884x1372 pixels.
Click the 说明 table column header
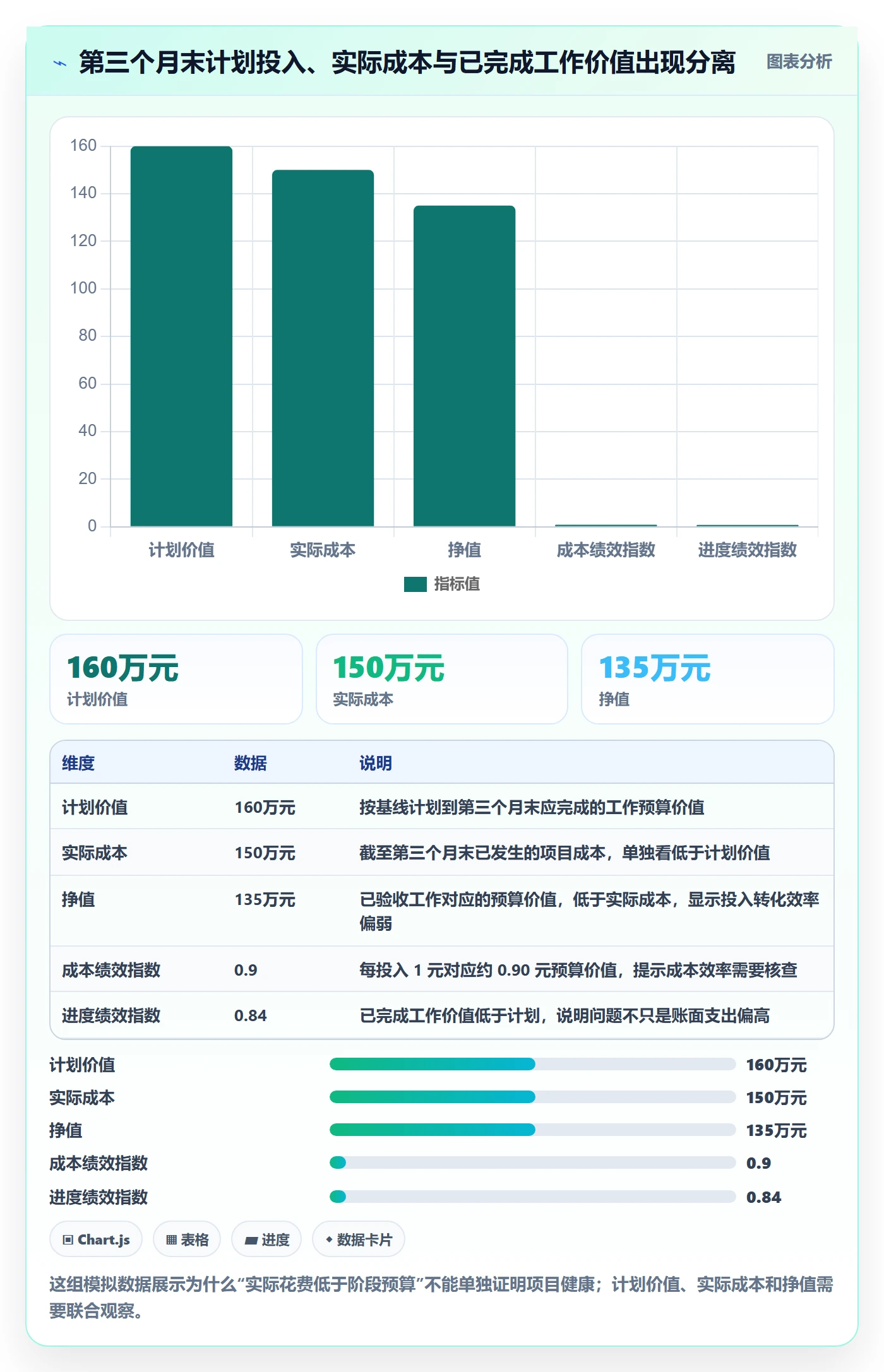pyautogui.click(x=376, y=763)
